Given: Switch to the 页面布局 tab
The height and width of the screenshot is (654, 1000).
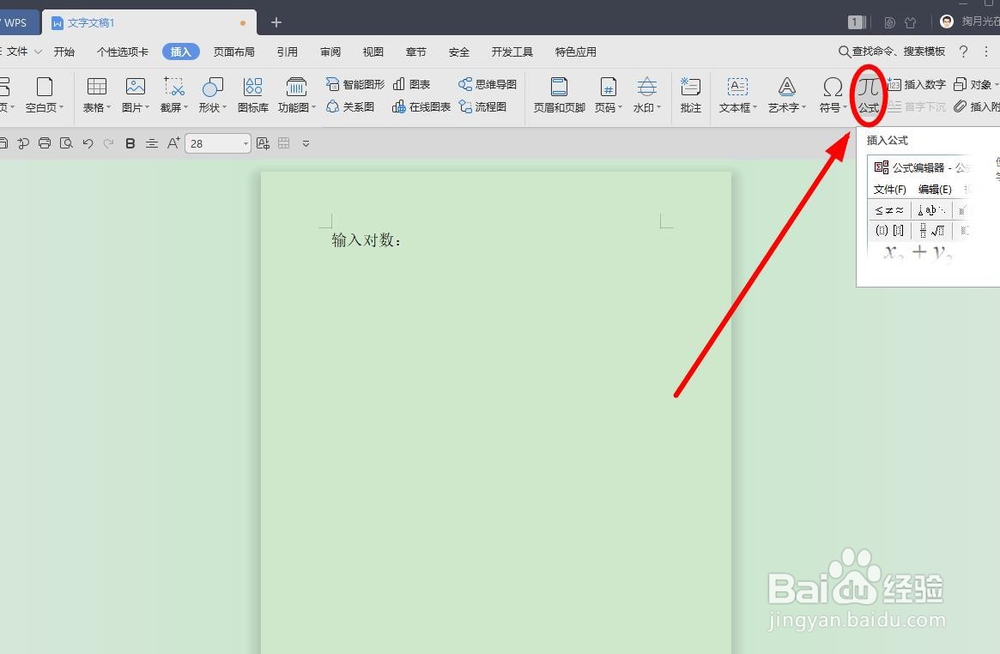Looking at the screenshot, I should coord(234,52).
